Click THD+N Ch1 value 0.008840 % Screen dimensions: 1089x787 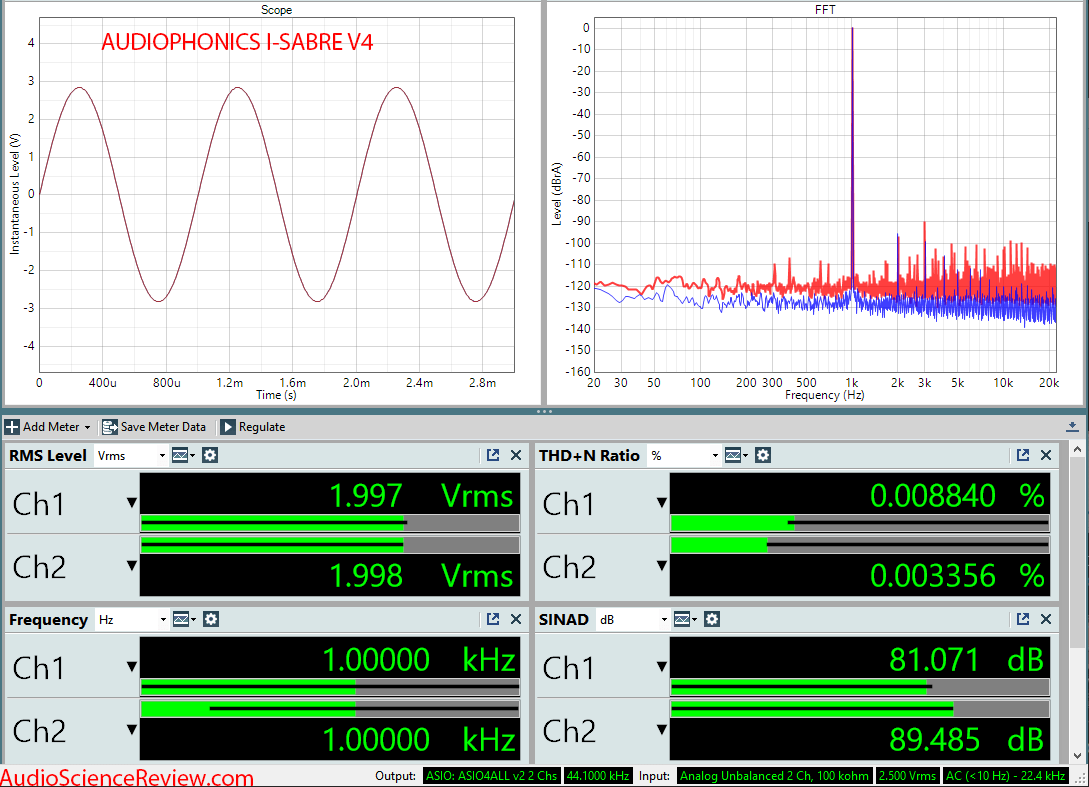coord(957,496)
